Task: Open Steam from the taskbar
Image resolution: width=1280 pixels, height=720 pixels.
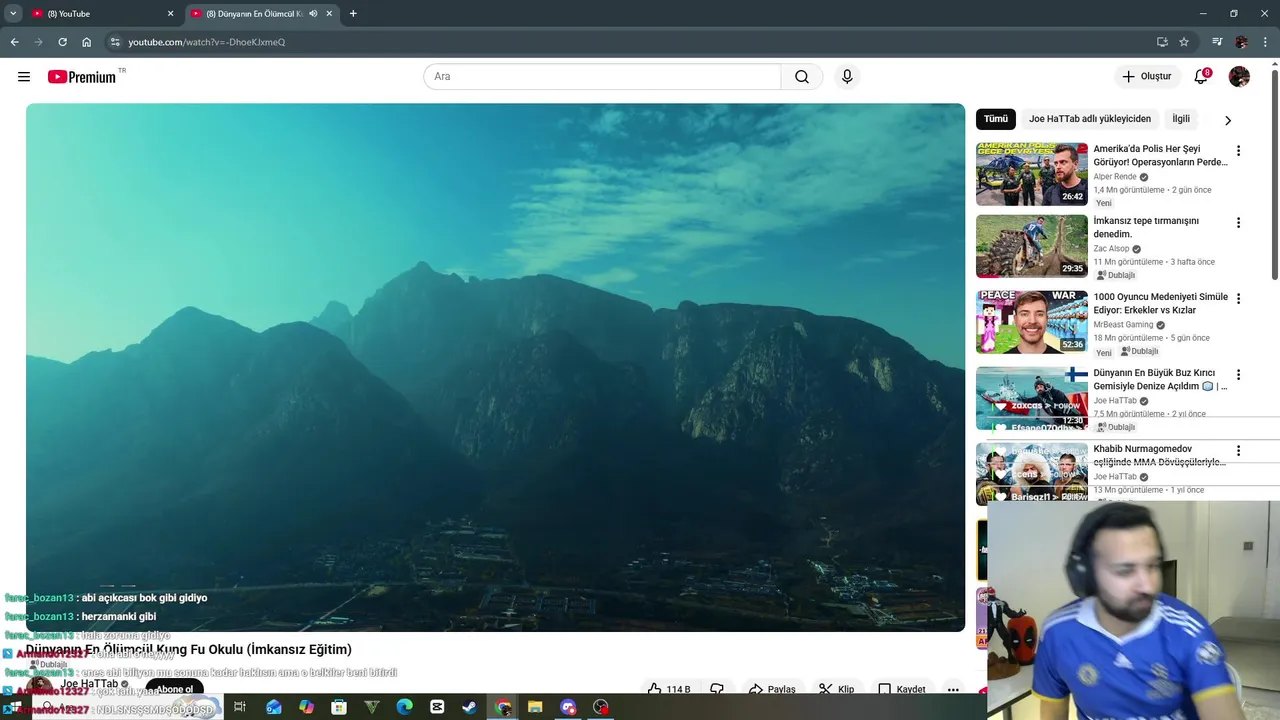Action: (x=469, y=707)
